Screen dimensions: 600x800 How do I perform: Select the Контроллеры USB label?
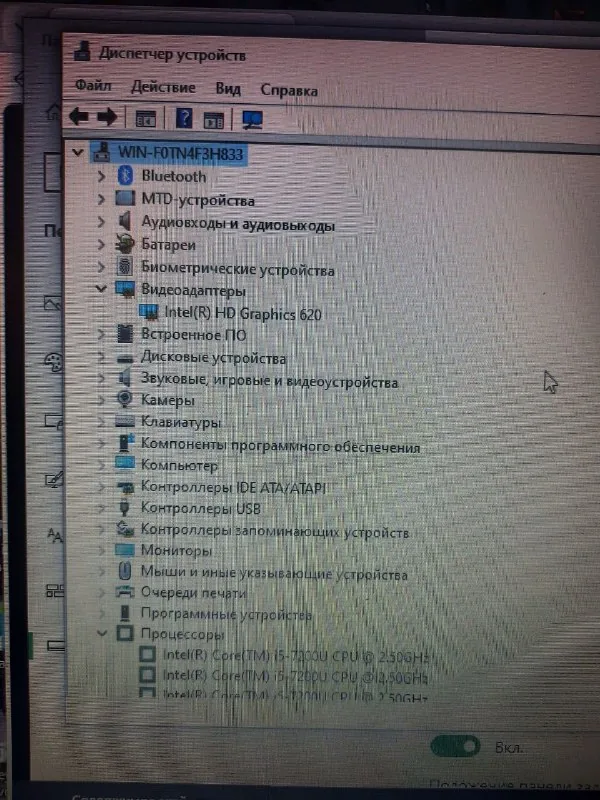(x=201, y=508)
